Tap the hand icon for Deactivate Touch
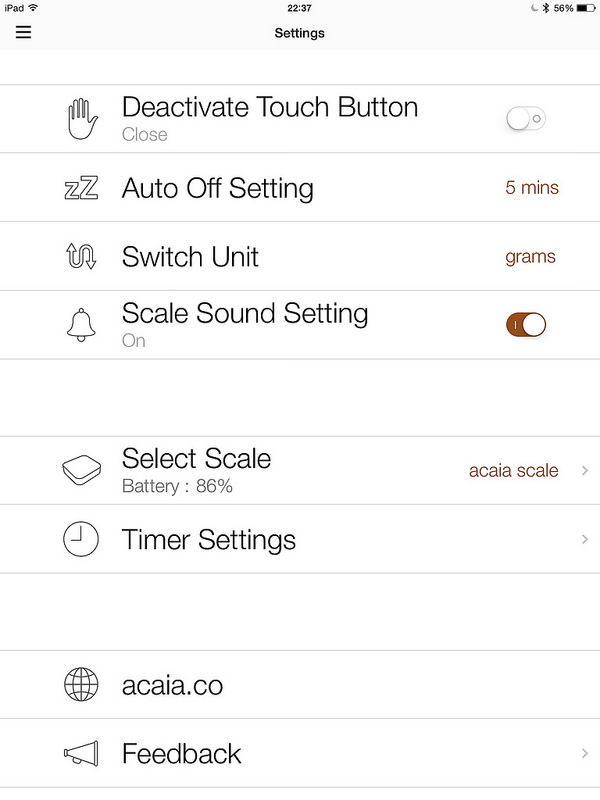Image resolution: width=600 pixels, height=800 pixels. pyautogui.click(x=81, y=119)
